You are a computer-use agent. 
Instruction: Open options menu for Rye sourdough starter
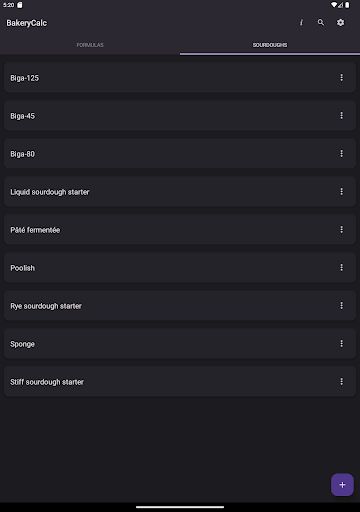[x=341, y=306]
